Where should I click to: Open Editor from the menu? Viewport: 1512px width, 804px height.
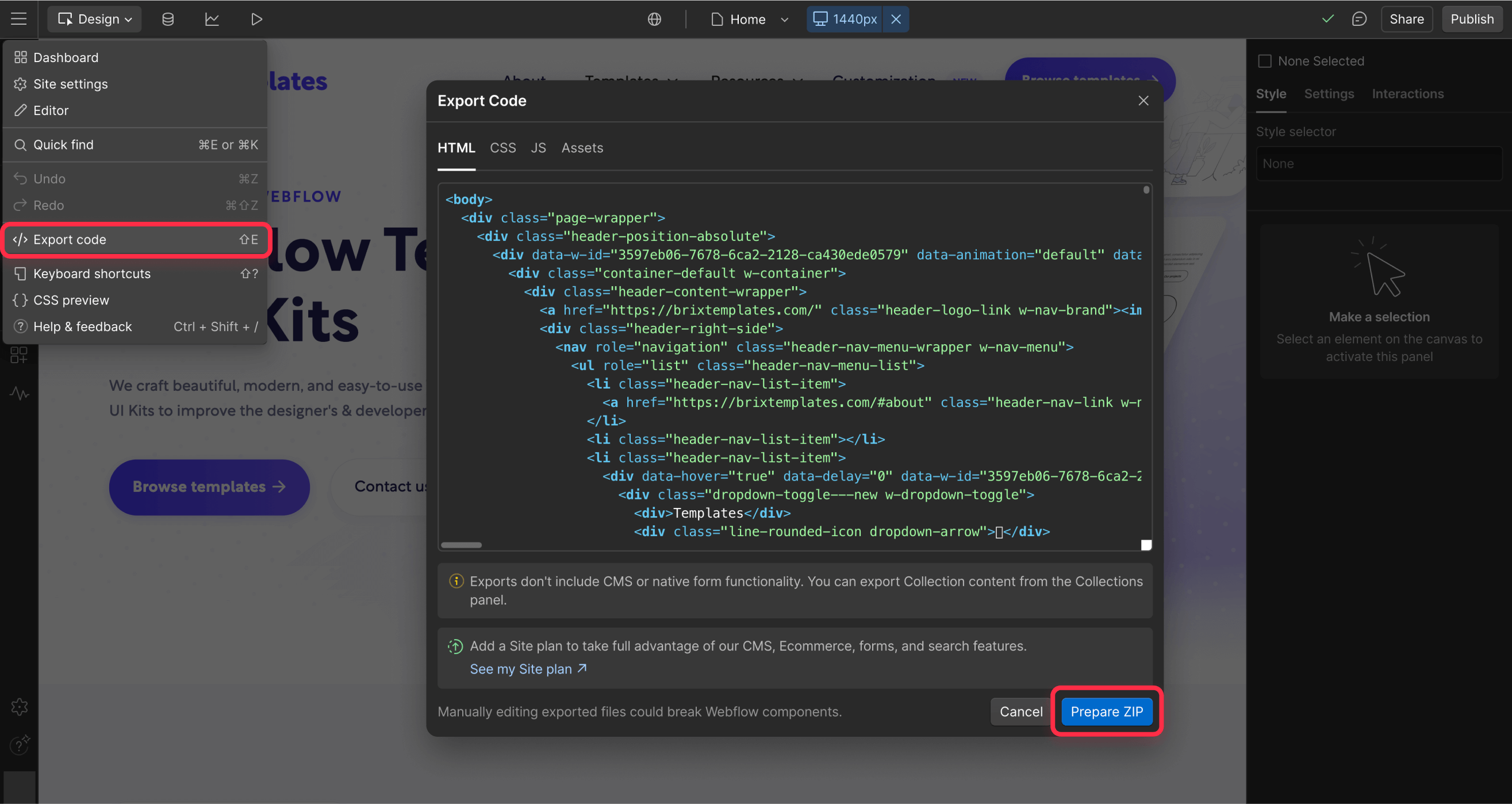click(135, 110)
